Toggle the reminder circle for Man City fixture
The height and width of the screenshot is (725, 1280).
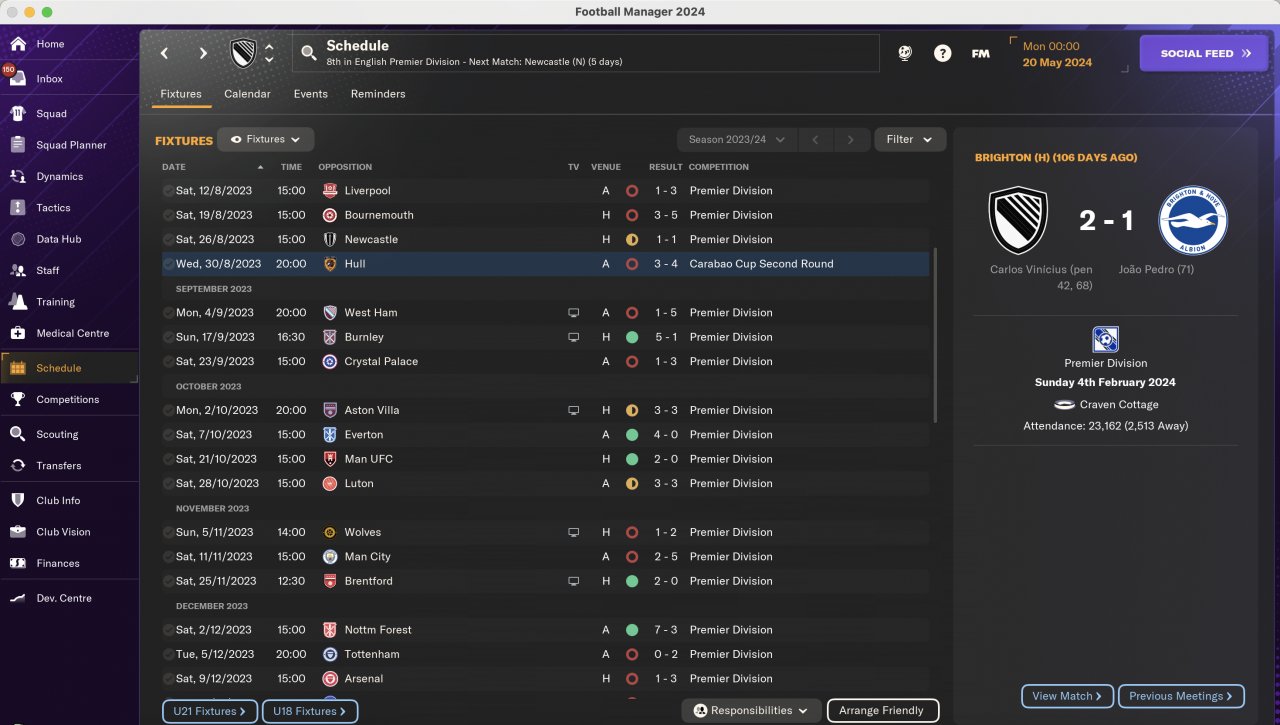point(168,557)
